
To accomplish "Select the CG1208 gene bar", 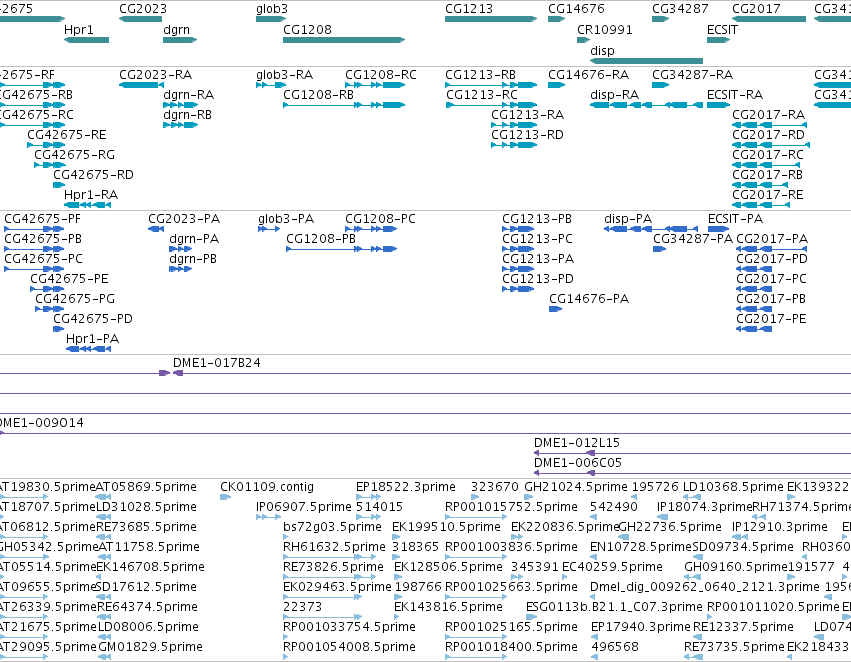I will 344,40.
